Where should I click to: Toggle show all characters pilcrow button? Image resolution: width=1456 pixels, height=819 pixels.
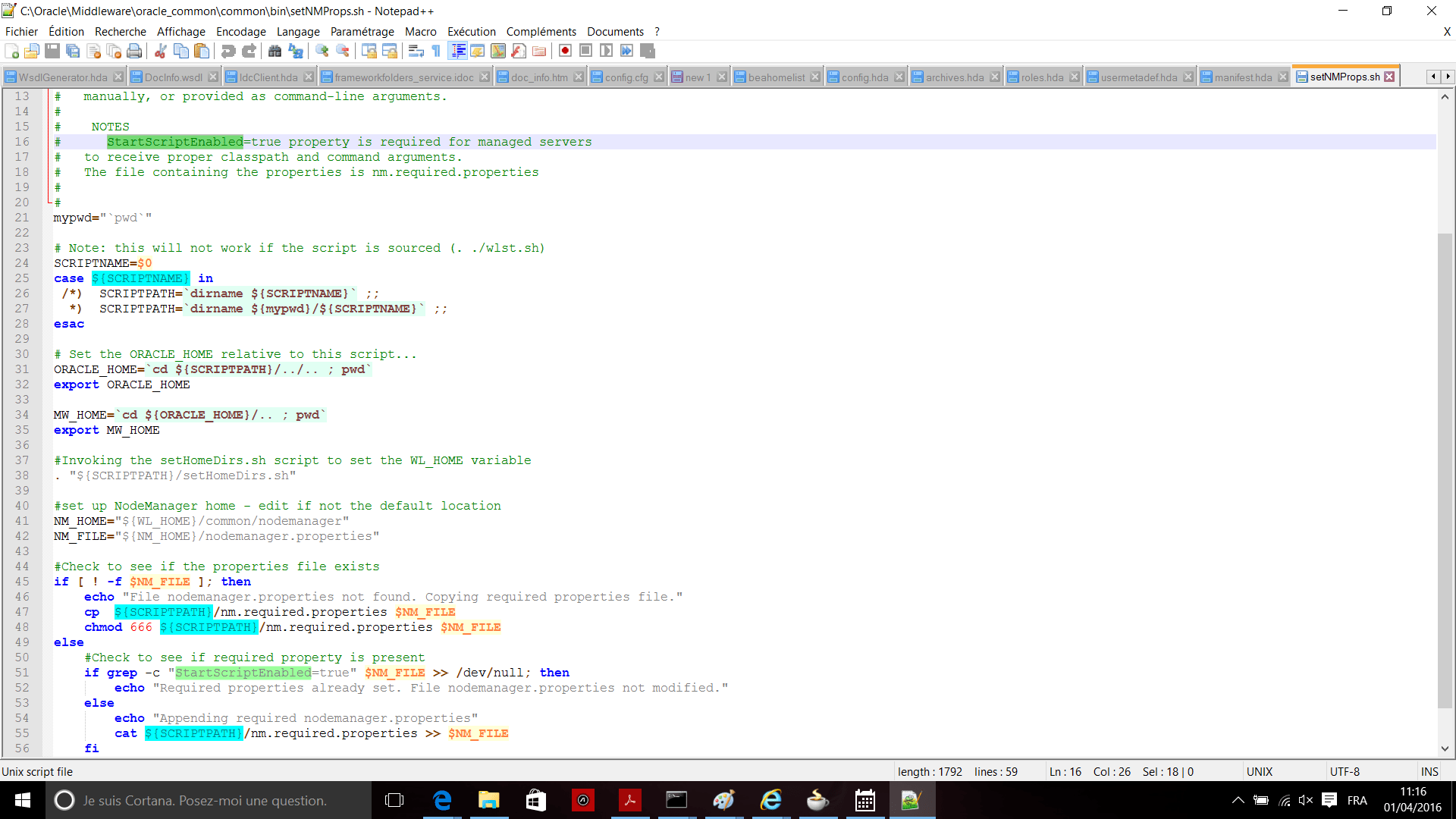[x=436, y=51]
